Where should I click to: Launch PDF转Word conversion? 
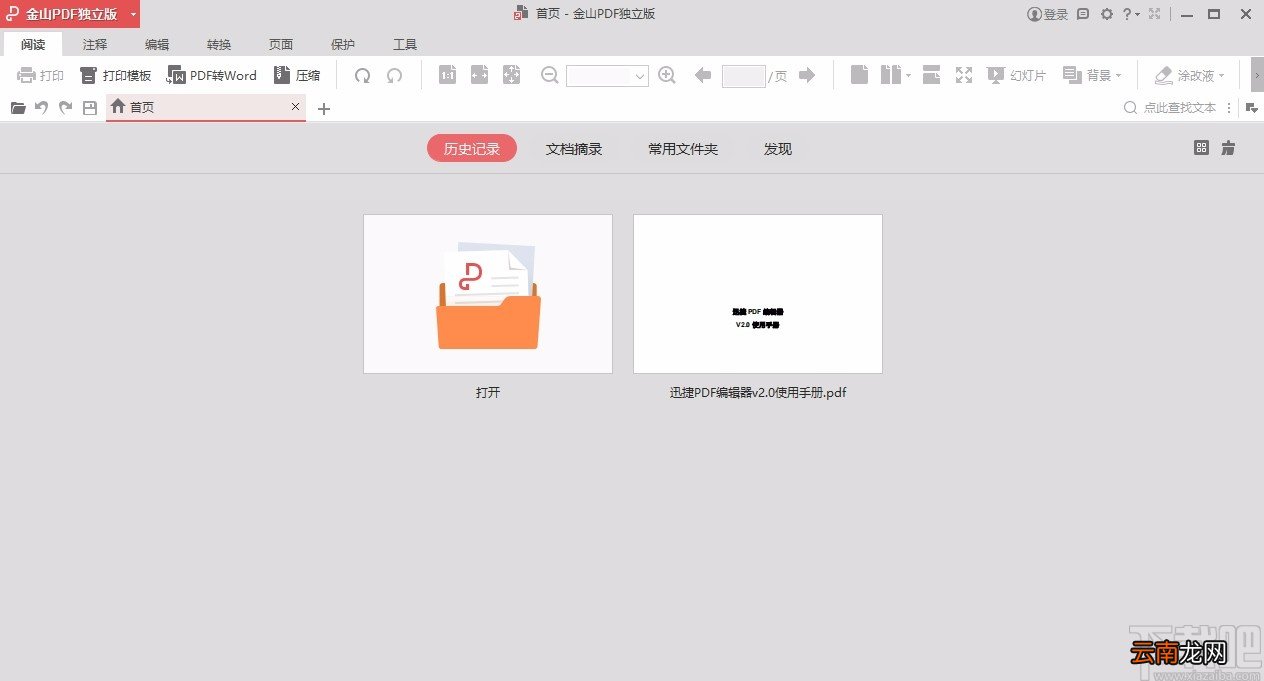click(212, 75)
